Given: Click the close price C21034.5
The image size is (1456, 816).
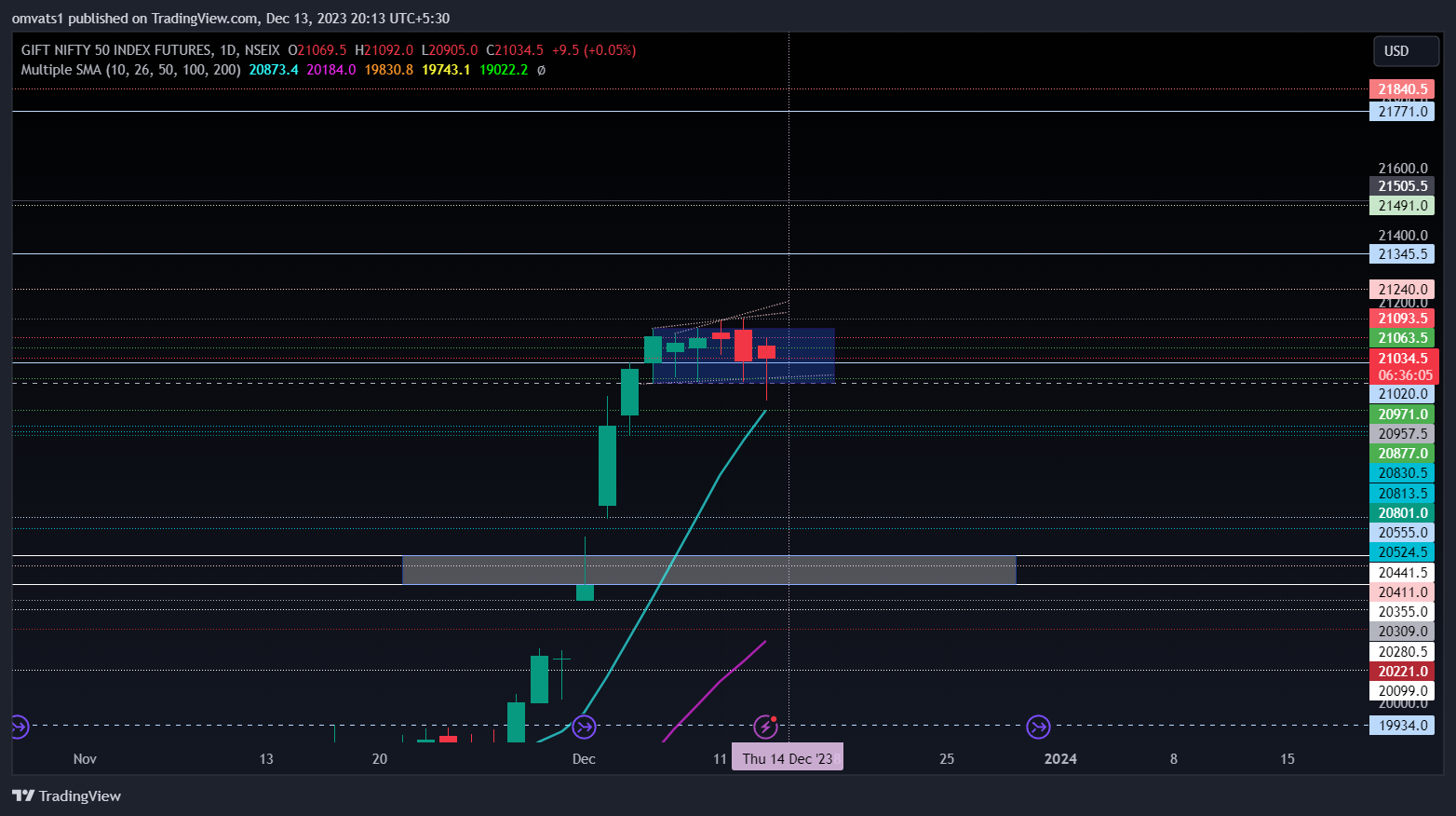Looking at the screenshot, I should pos(515,50).
